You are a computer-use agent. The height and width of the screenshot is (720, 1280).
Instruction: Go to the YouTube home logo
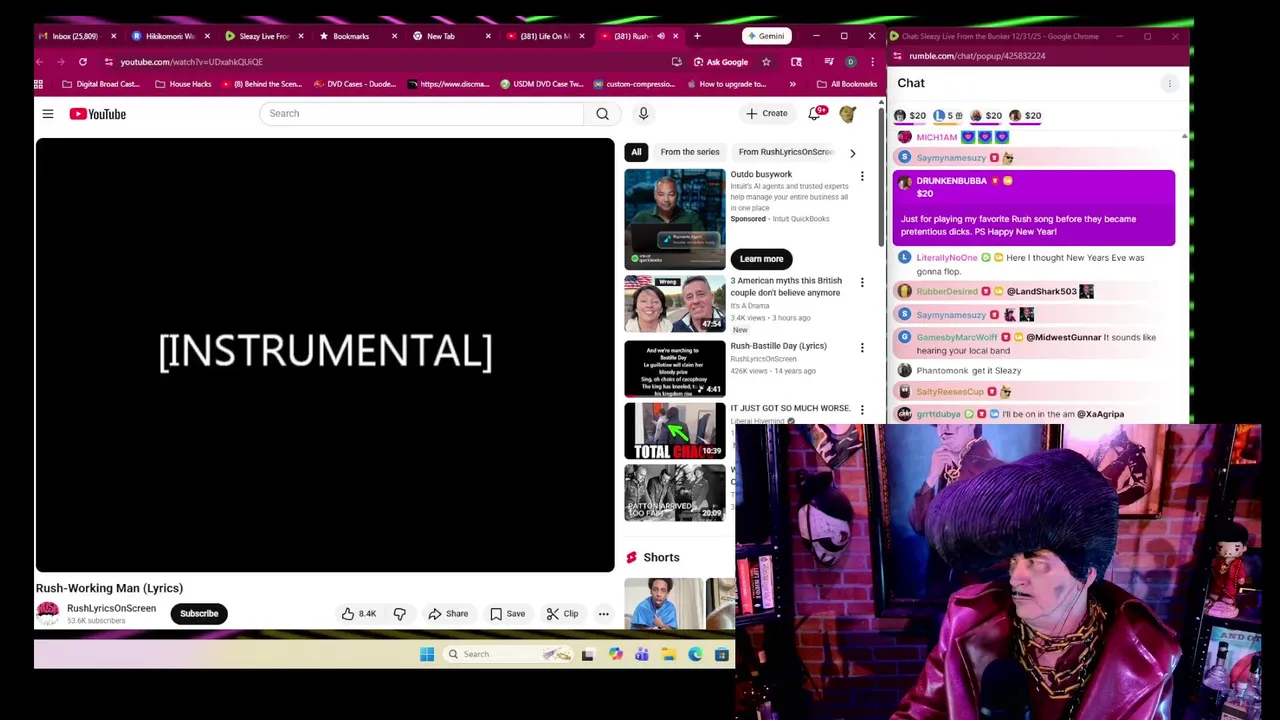click(x=98, y=114)
